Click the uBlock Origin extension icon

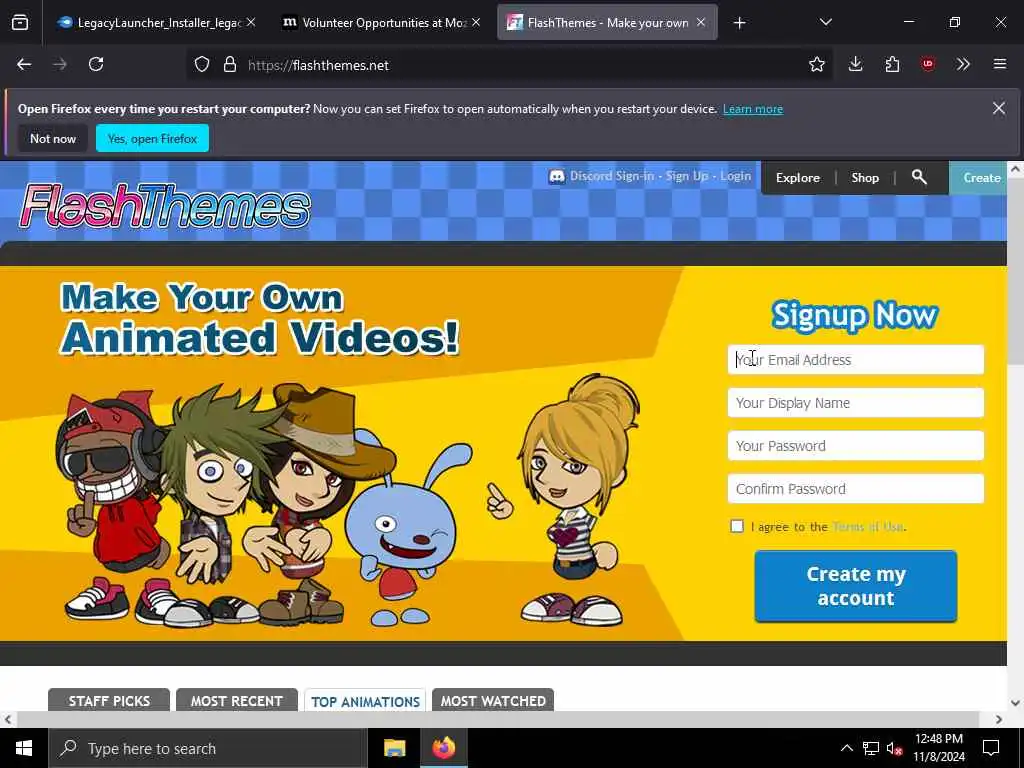tap(927, 65)
